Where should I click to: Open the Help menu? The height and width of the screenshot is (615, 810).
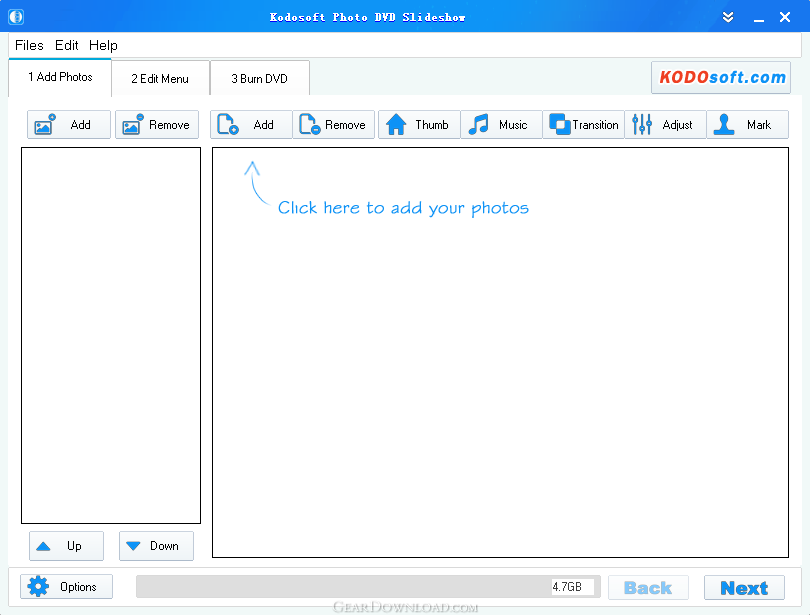103,45
